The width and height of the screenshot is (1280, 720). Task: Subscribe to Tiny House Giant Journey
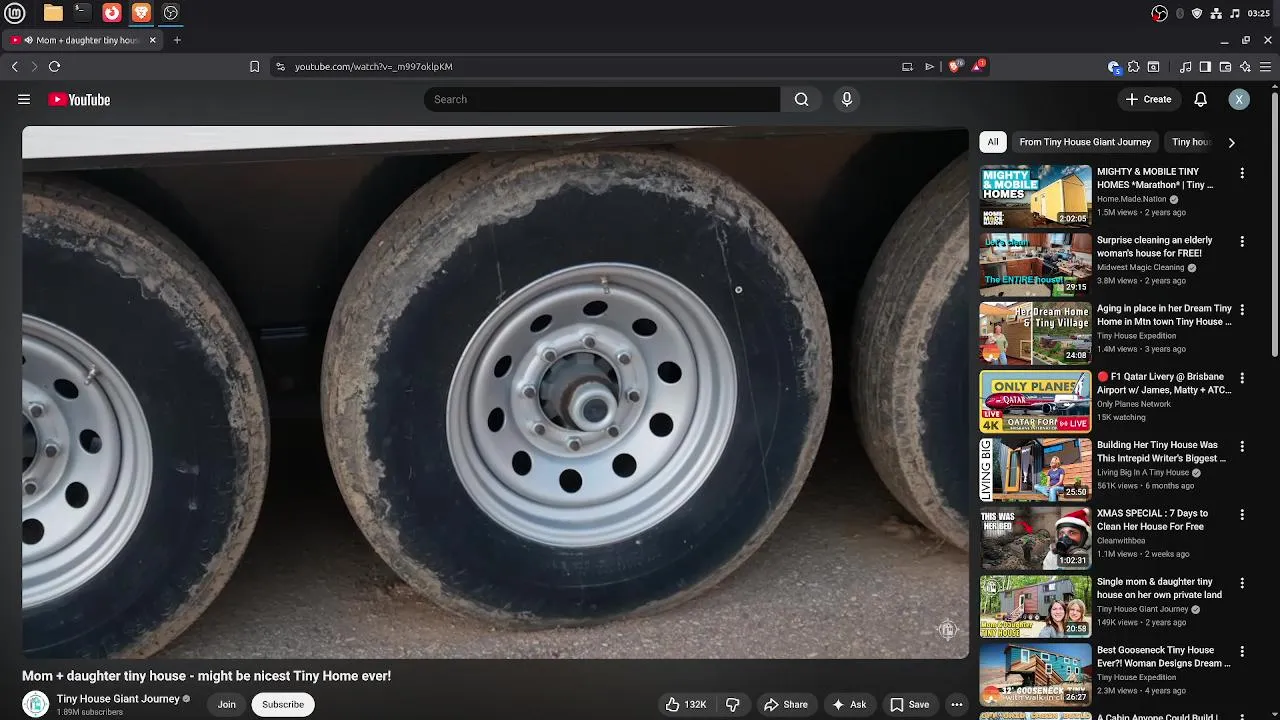pyautogui.click(x=283, y=704)
